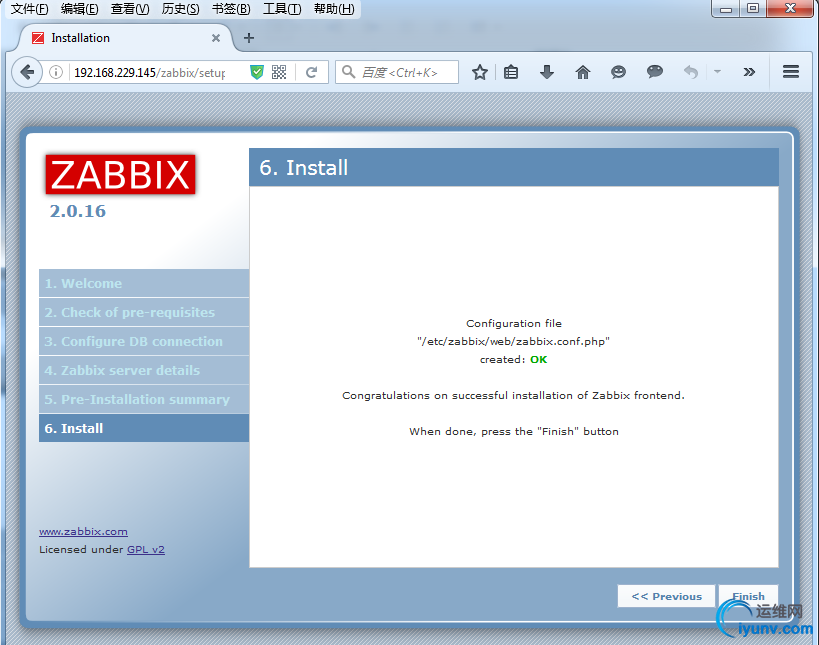Select the Installation tab
Viewport: 819px width, 645px height.
coord(125,38)
